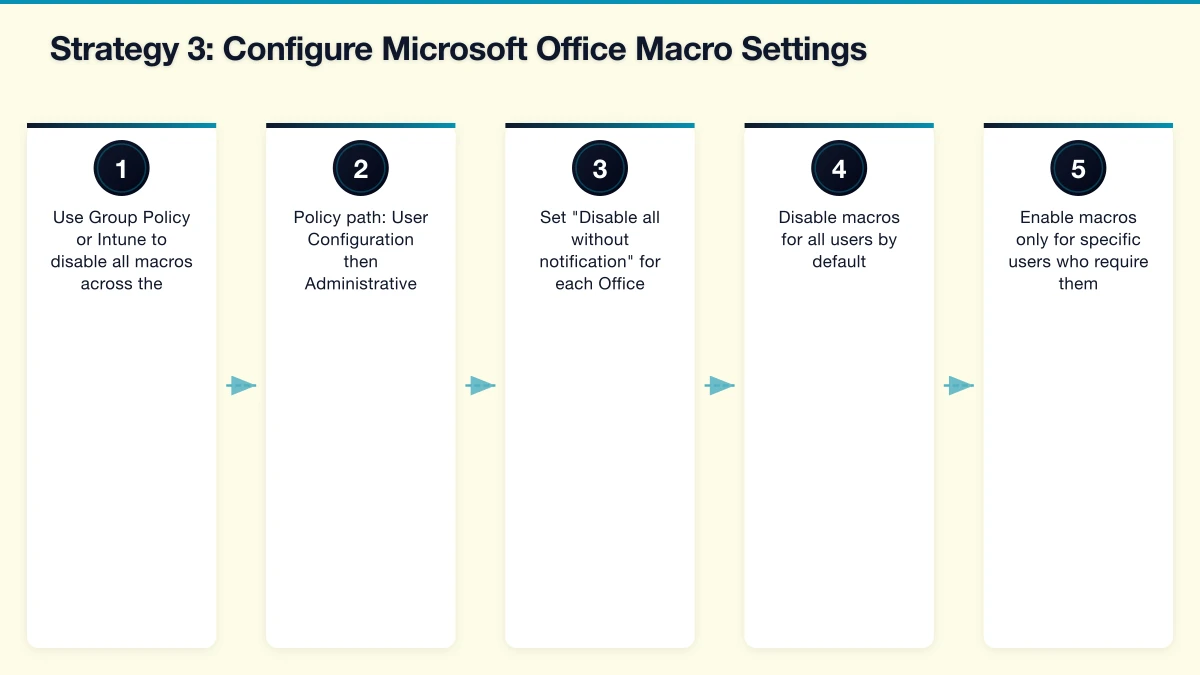Viewport: 1200px width, 675px height.
Task: Click the step 4 number circle
Action: point(839,168)
